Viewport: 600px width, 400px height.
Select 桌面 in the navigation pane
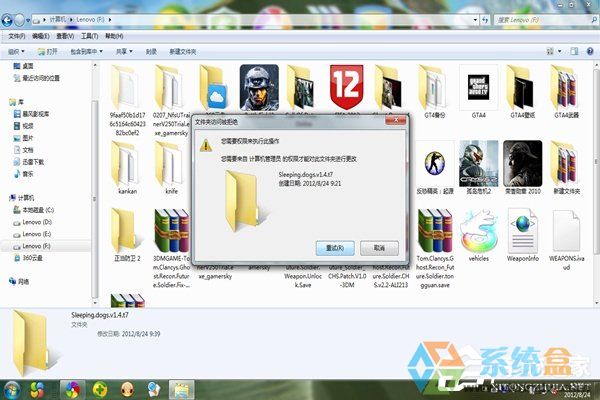click(x=24, y=66)
